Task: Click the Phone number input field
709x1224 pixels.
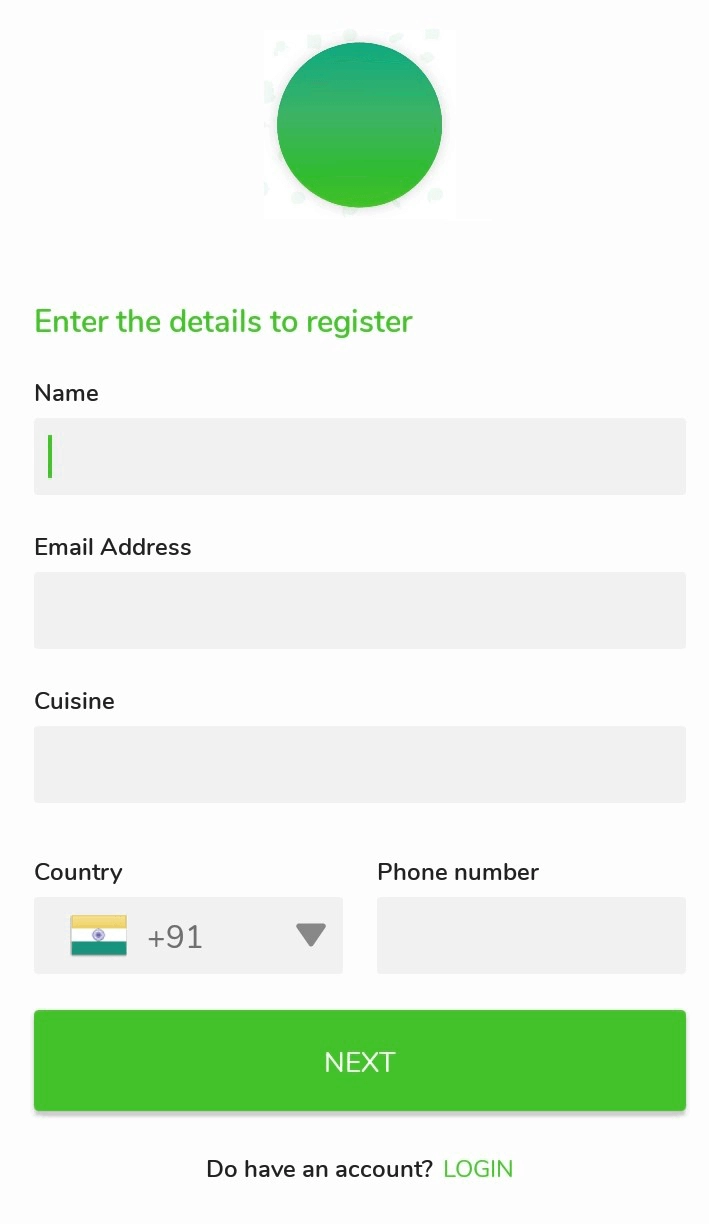Action: point(530,935)
